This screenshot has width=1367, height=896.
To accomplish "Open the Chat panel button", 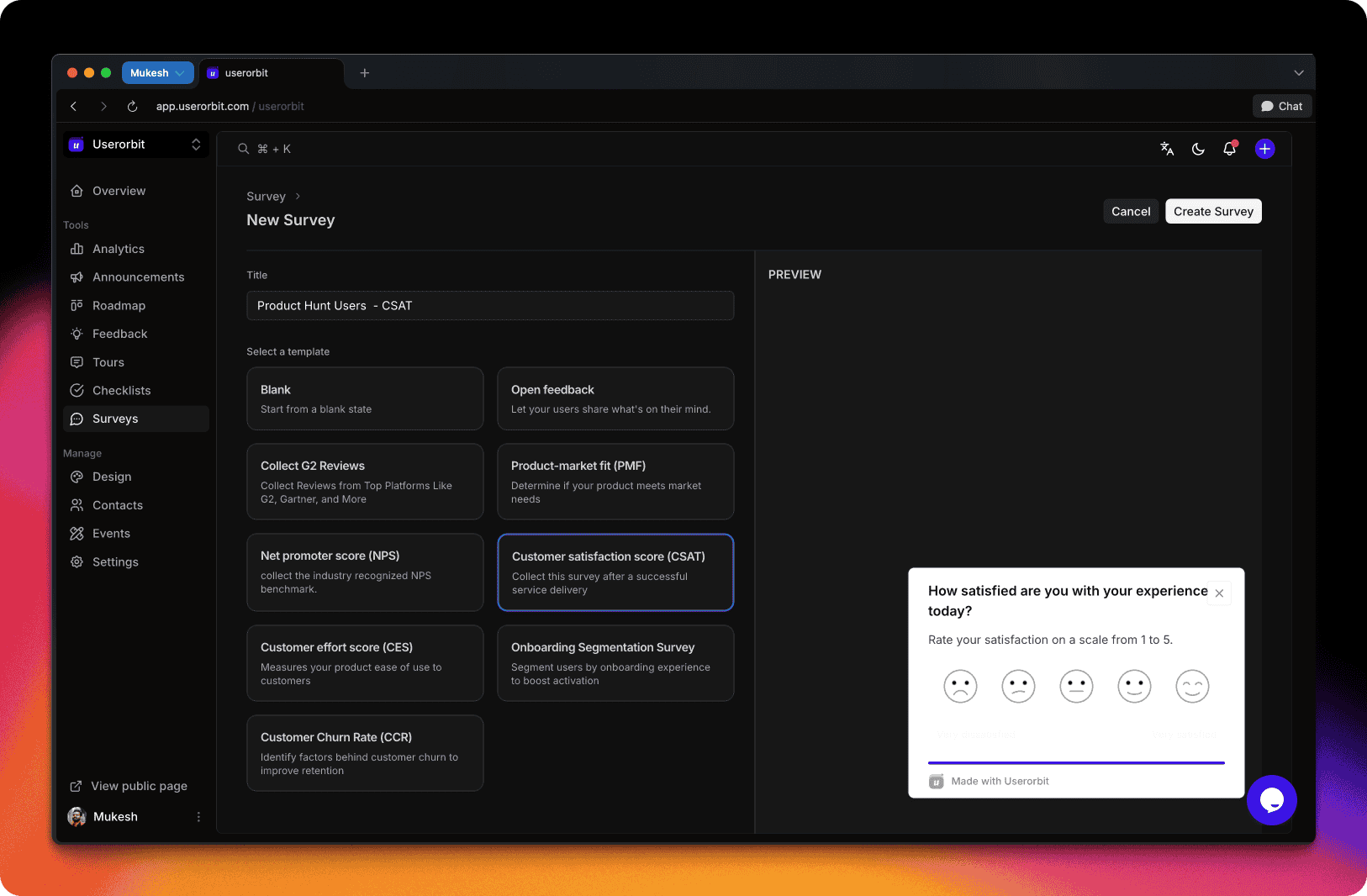I will pos(1281,107).
